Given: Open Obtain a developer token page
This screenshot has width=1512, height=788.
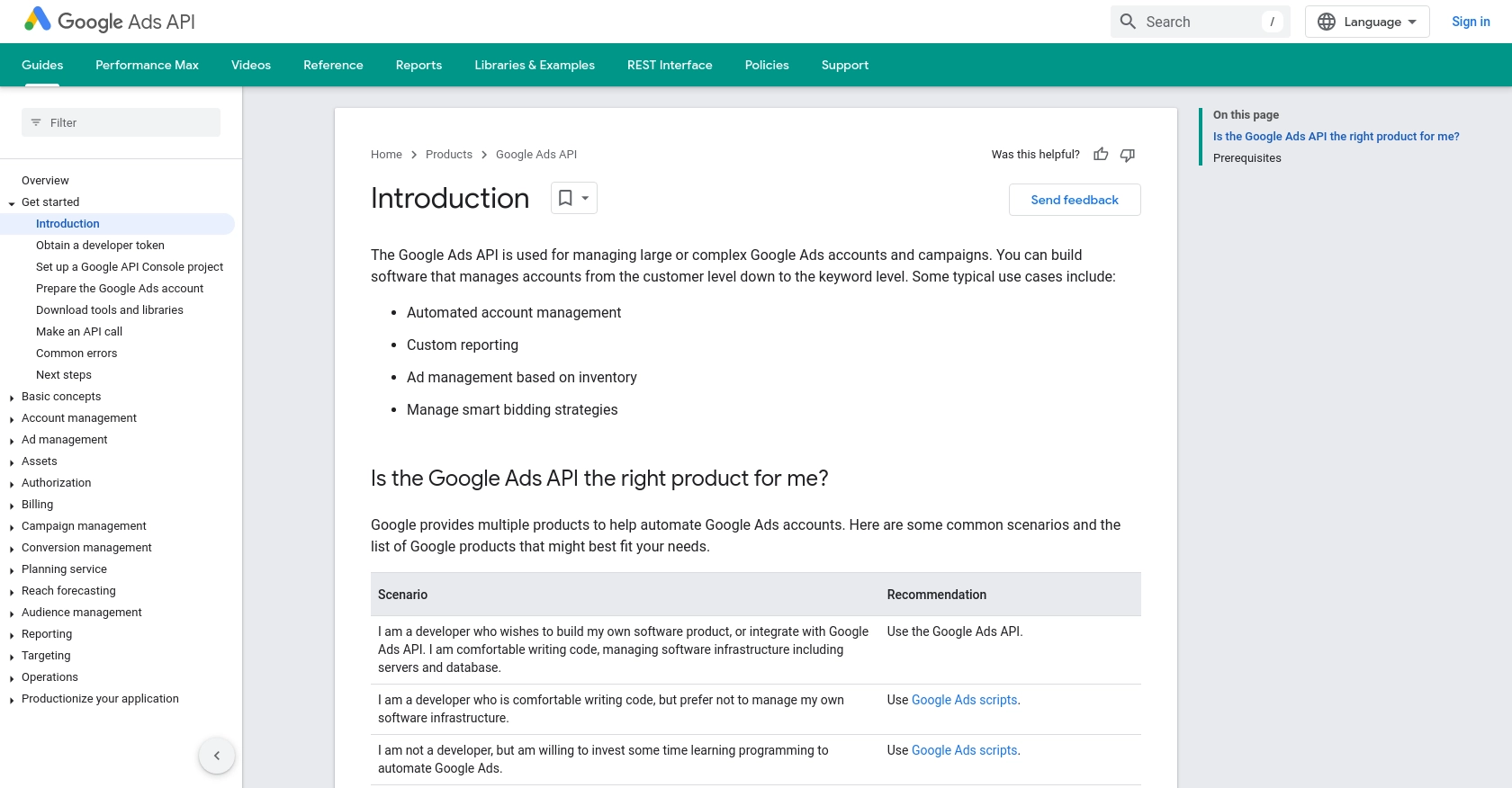Looking at the screenshot, I should [x=100, y=246].
